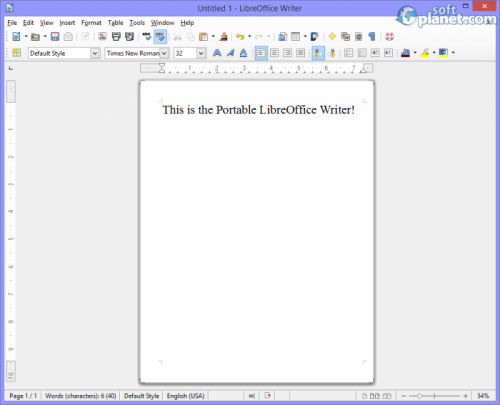Toggle AutoSpellcheck highlighted button
The height and width of the screenshot is (405, 500).
pos(160,36)
